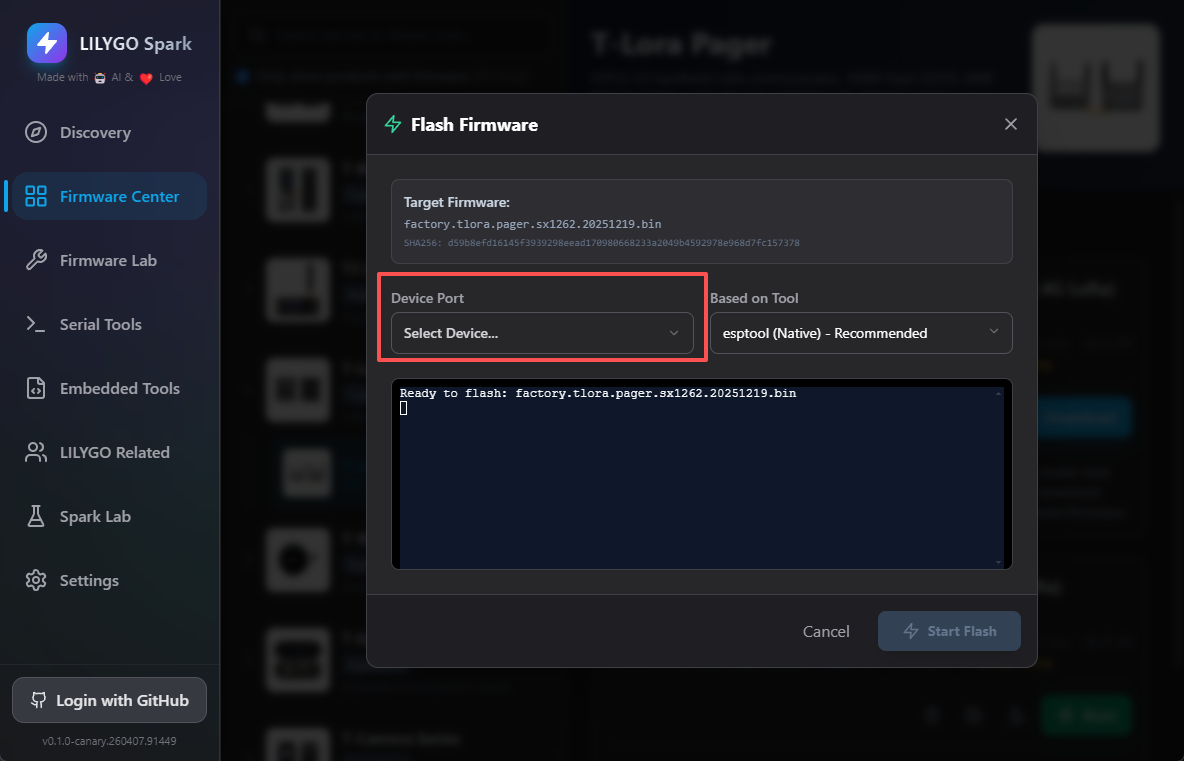Viewport: 1184px width, 761px height.
Task: Expand the Based on Tool dropdown
Action: point(861,333)
